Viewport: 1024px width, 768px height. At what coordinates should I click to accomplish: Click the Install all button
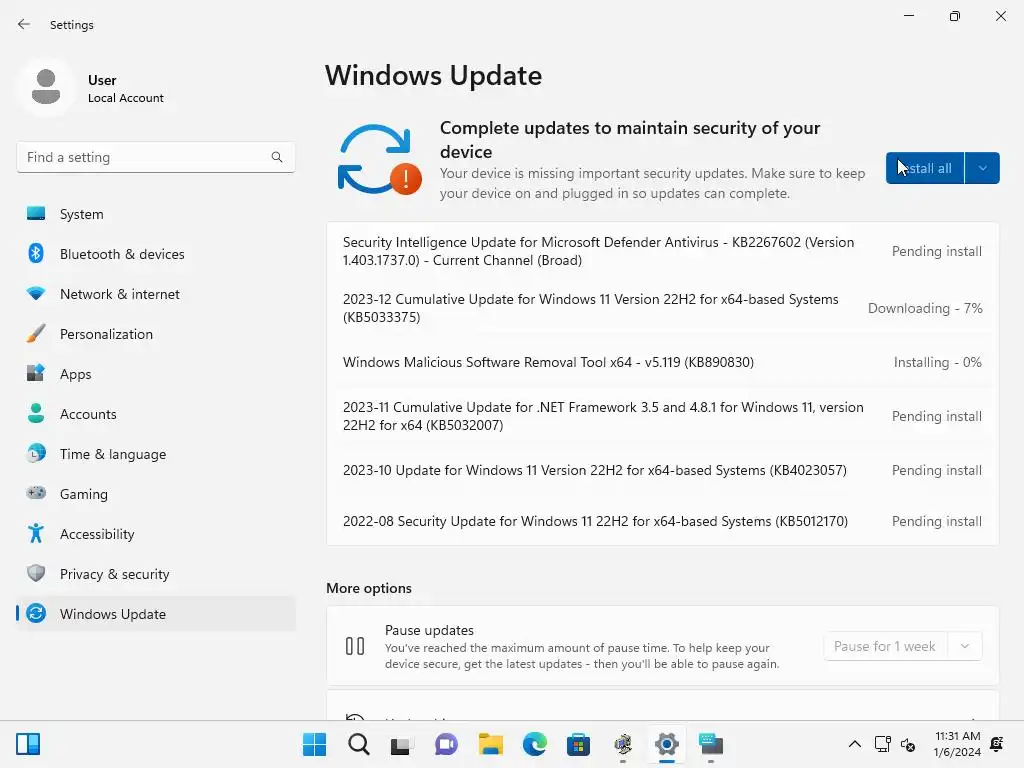pos(925,168)
